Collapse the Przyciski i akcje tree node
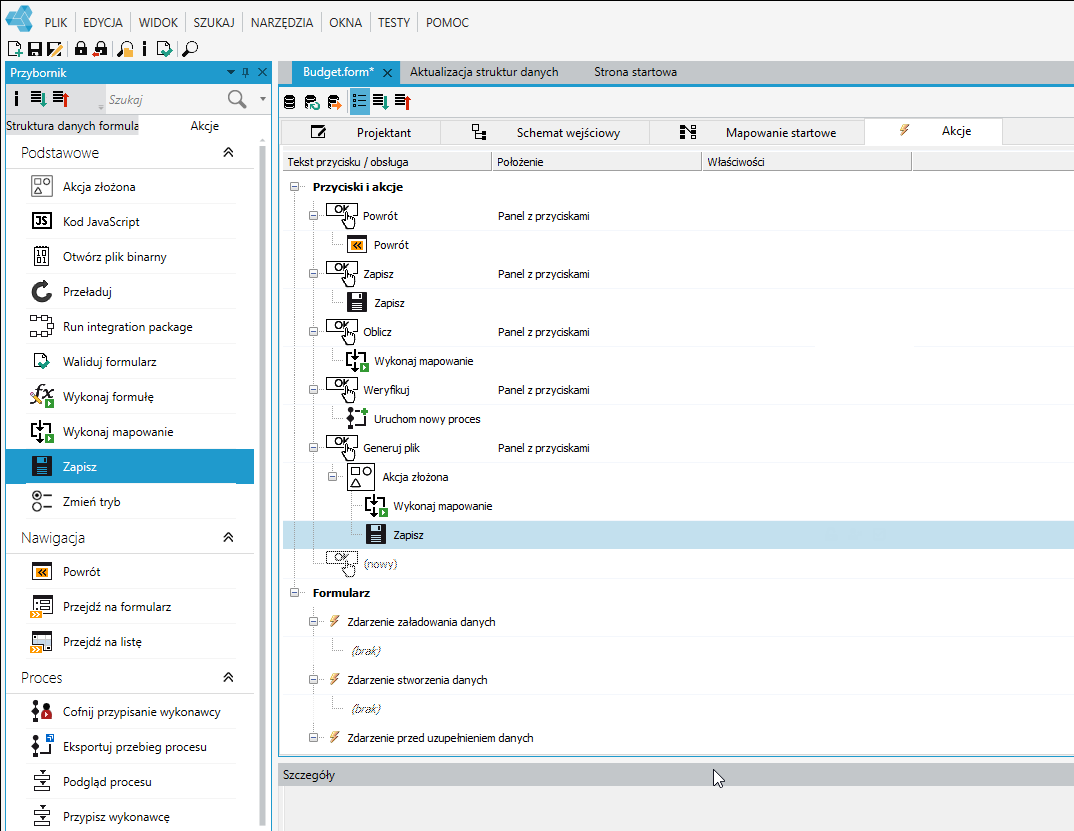The image size is (1074, 831). [295, 186]
